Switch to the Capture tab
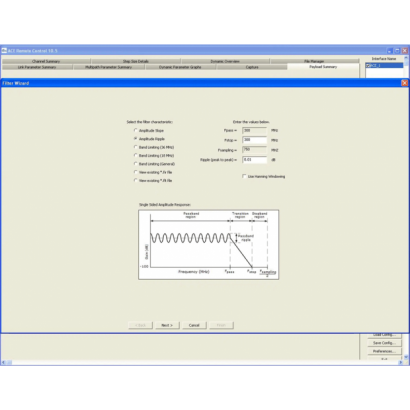The height and width of the screenshot is (410, 410). pos(252,67)
